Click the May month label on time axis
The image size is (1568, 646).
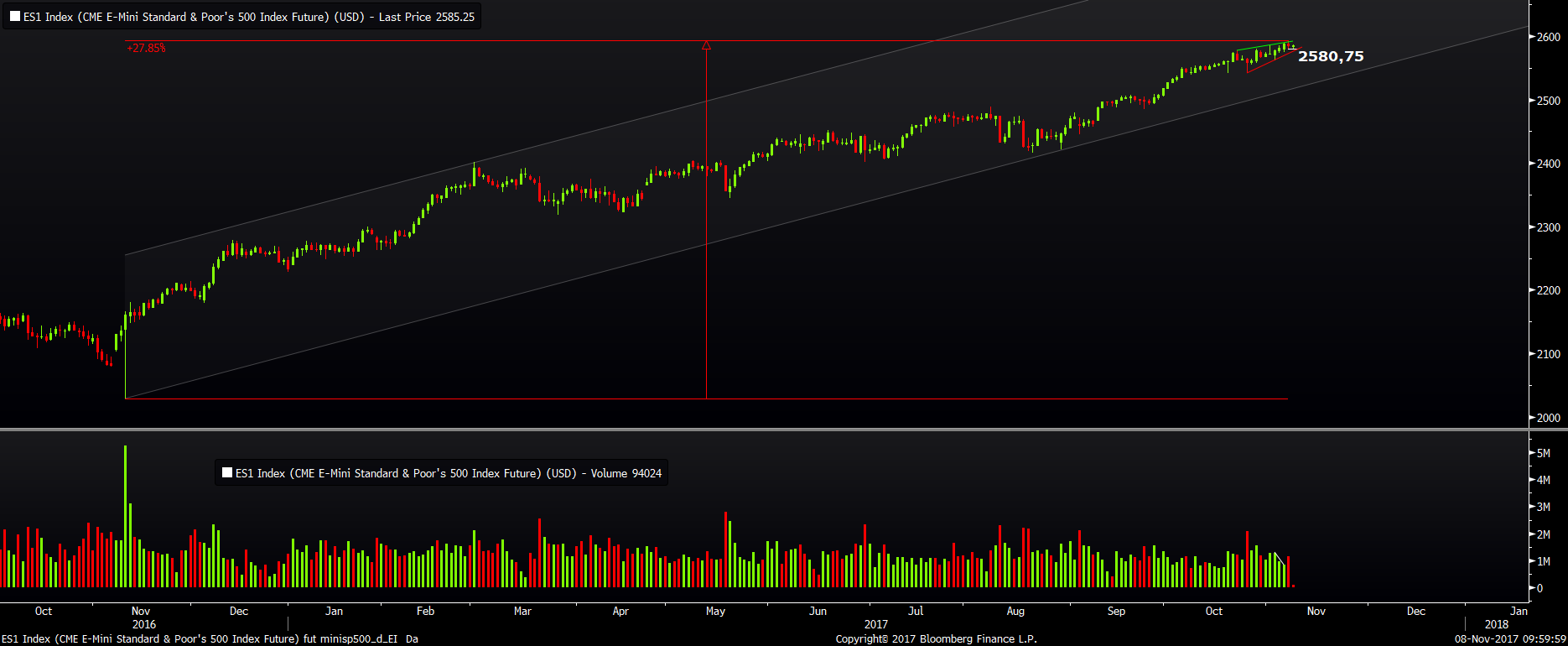pyautogui.click(x=715, y=611)
